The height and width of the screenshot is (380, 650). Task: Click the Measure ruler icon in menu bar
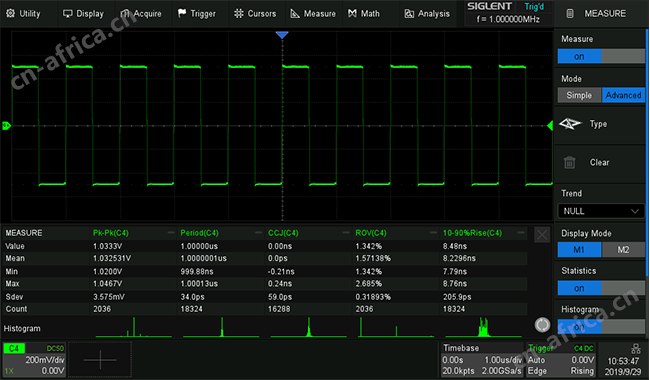295,14
